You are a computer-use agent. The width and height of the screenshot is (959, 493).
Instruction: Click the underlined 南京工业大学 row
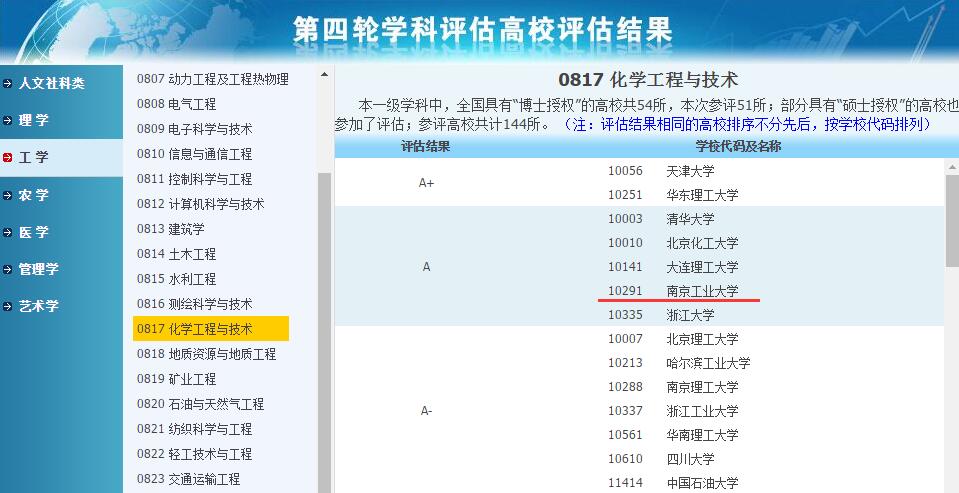click(x=702, y=291)
